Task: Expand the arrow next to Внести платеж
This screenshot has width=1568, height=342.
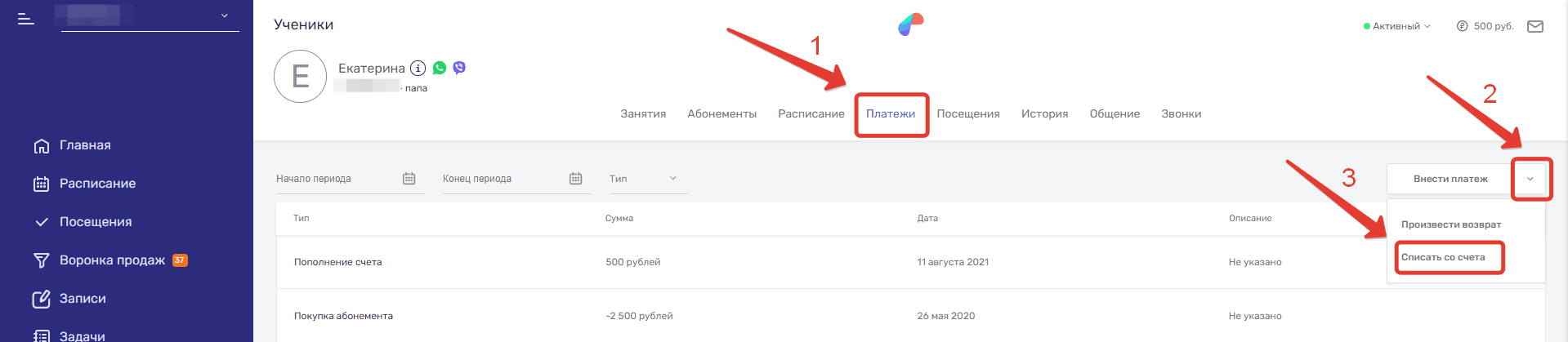Action: click(x=1530, y=179)
